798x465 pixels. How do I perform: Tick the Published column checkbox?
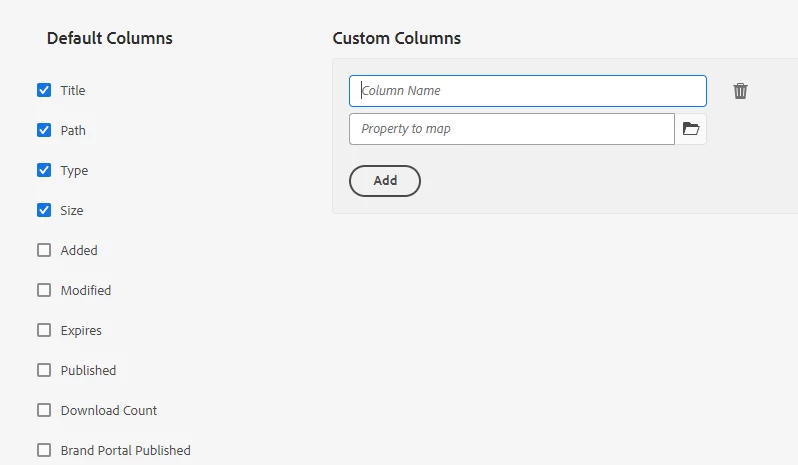pos(44,370)
